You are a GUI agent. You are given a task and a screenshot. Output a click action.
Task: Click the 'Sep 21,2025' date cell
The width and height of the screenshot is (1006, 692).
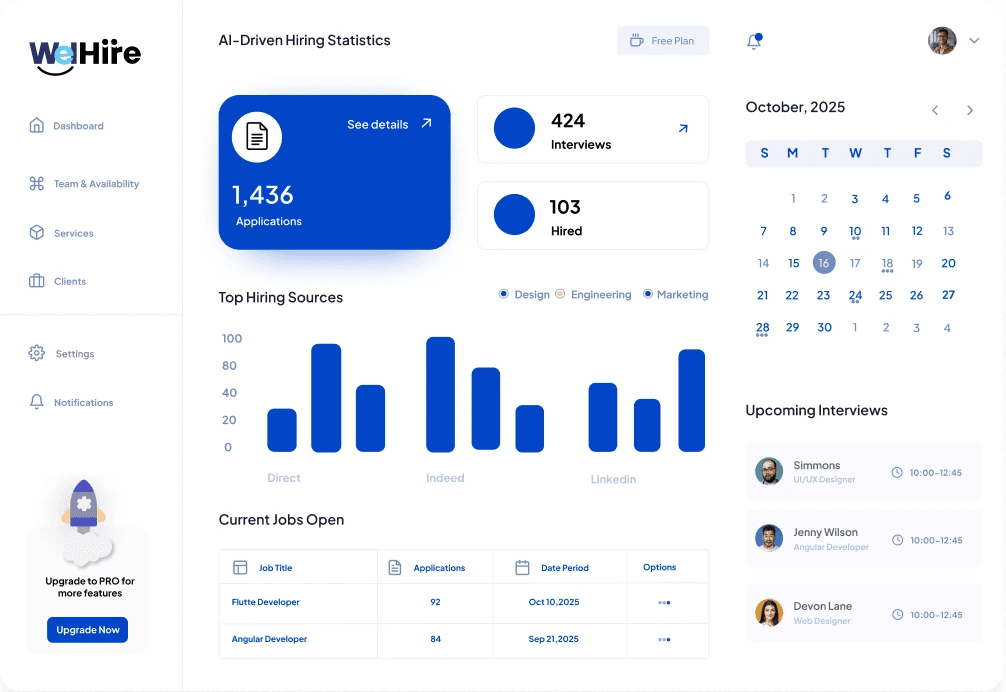coord(554,639)
